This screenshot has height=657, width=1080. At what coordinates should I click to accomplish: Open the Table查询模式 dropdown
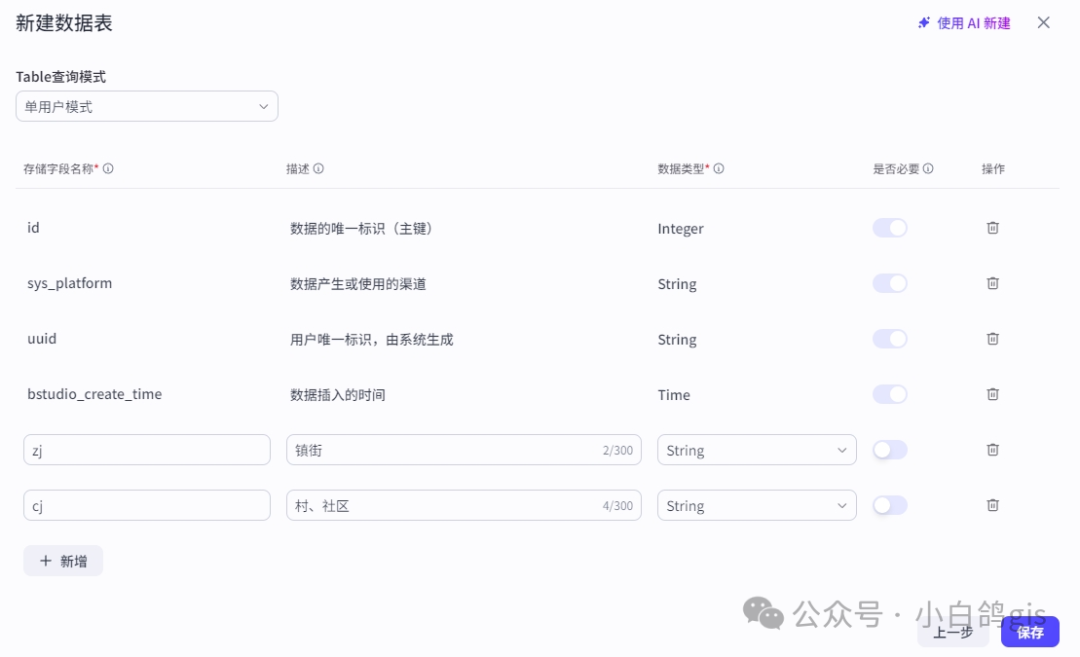147,107
